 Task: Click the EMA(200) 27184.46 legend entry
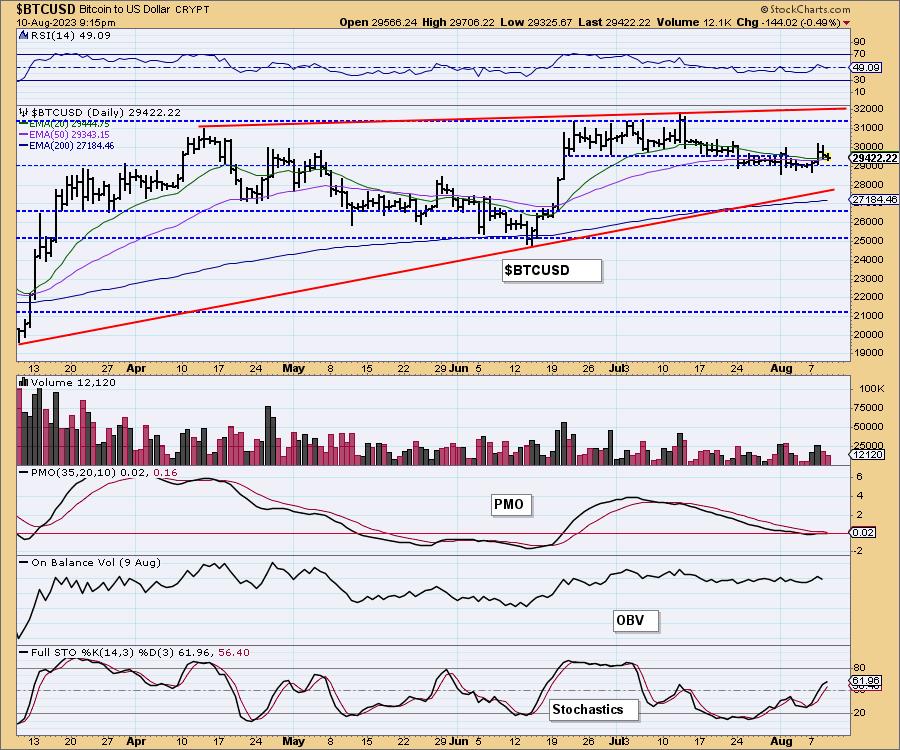(67, 146)
